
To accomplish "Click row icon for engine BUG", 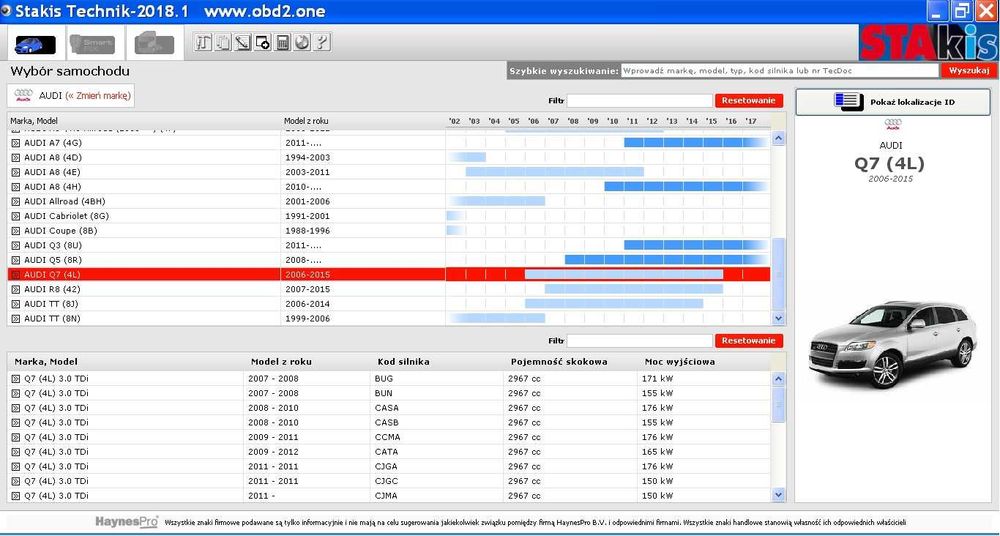I will (x=16, y=378).
